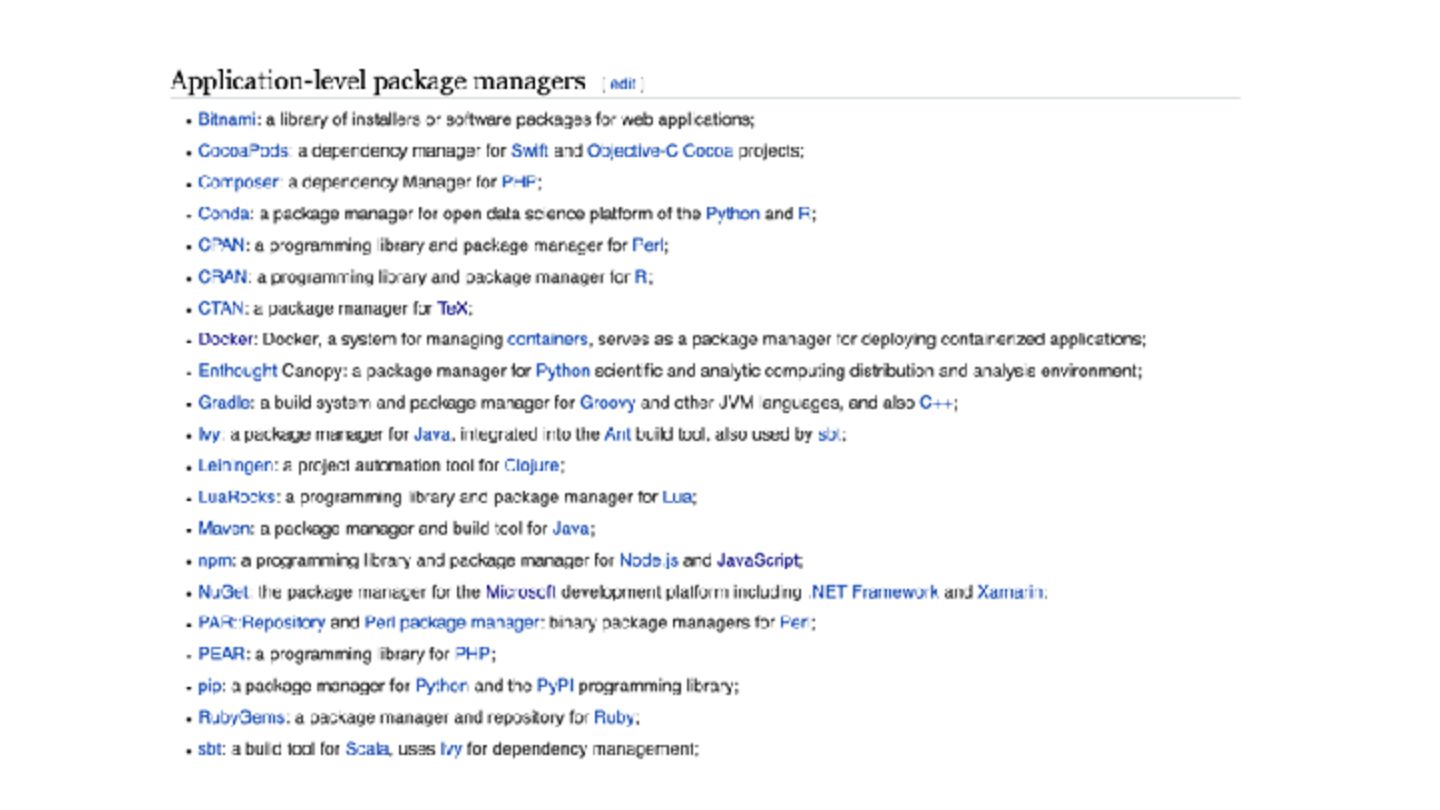Follow the Ant build tool link

pyautogui.click(x=617, y=435)
